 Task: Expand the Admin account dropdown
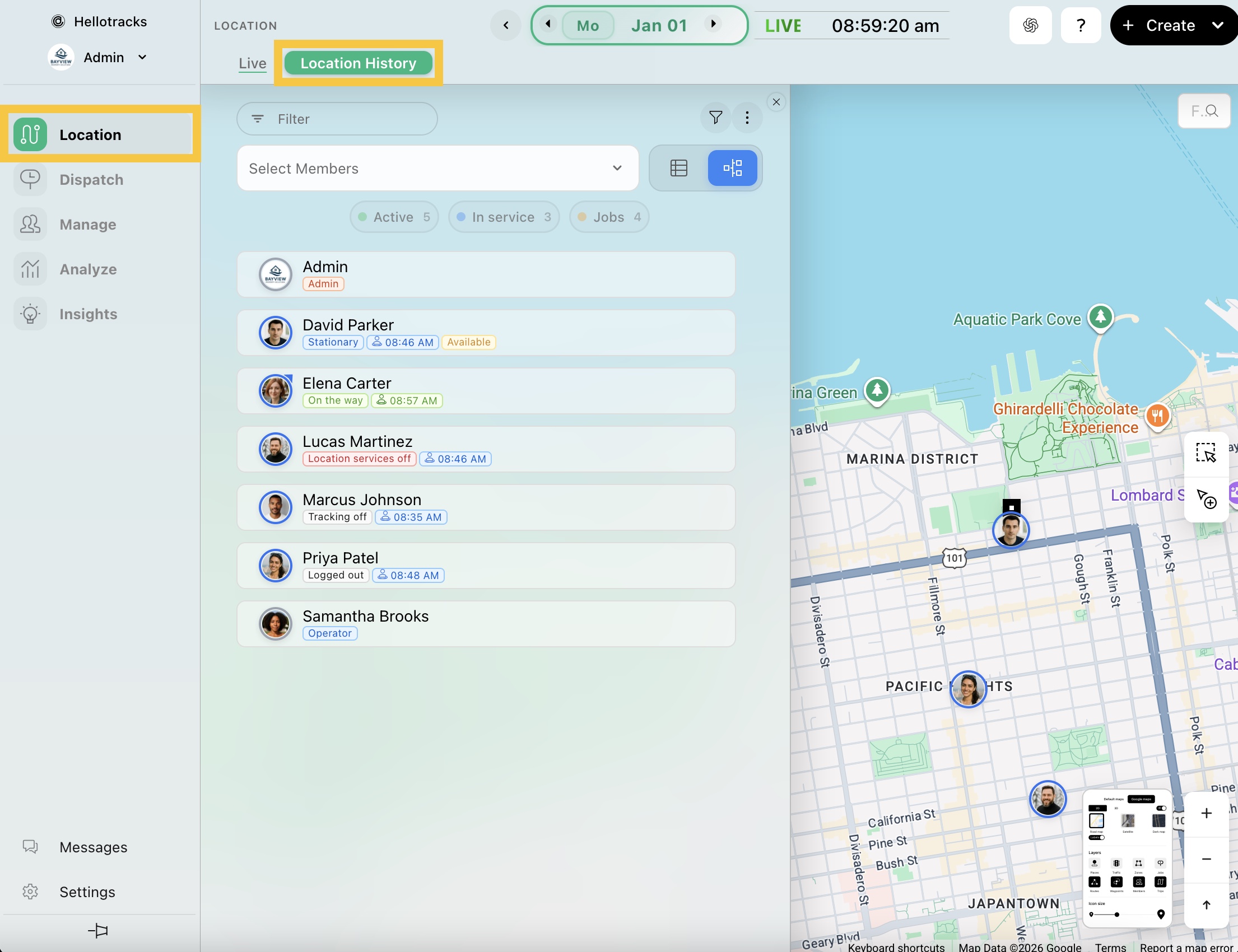tap(142, 57)
